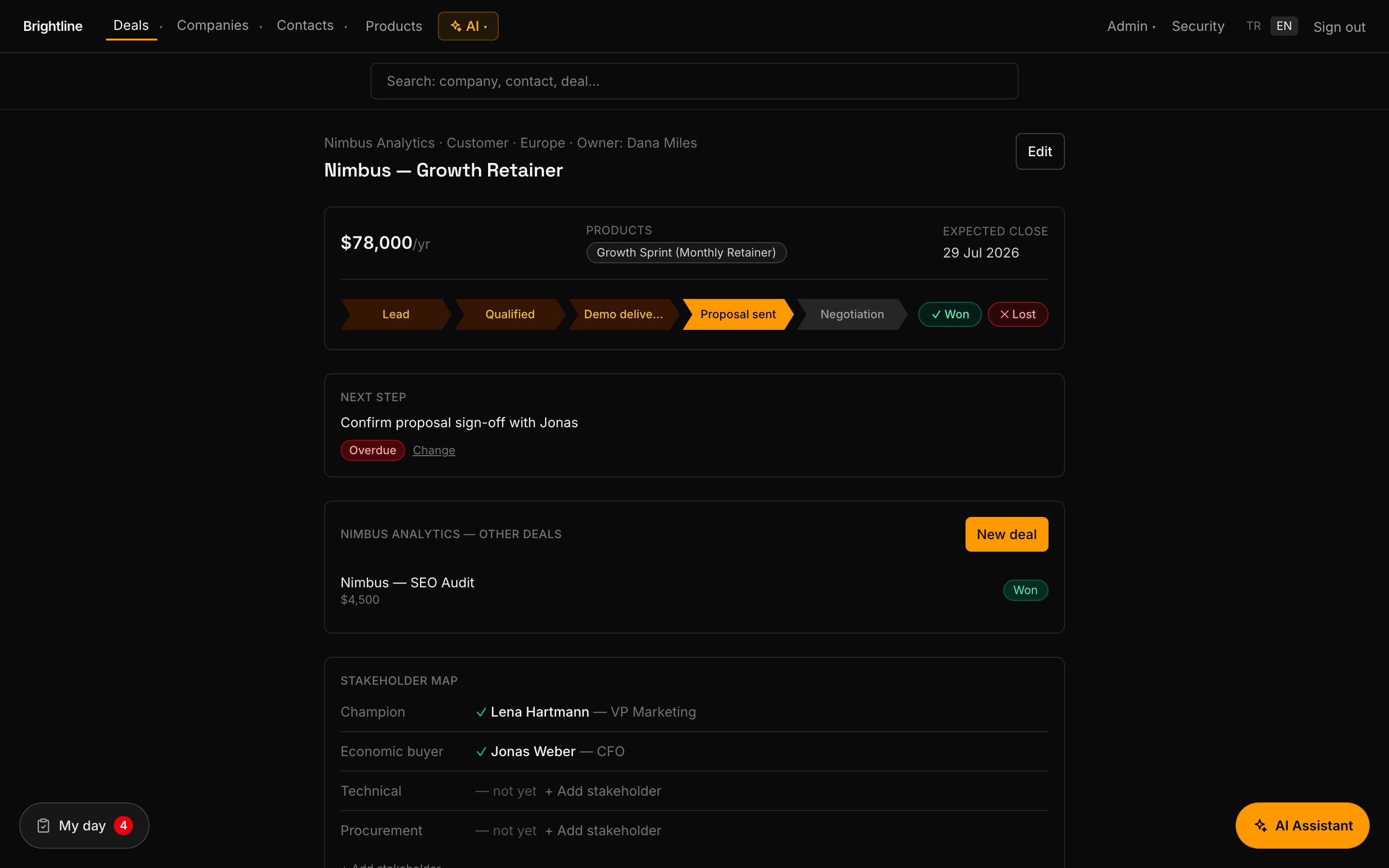
Task: Switch language to EN
Action: pos(1284,26)
